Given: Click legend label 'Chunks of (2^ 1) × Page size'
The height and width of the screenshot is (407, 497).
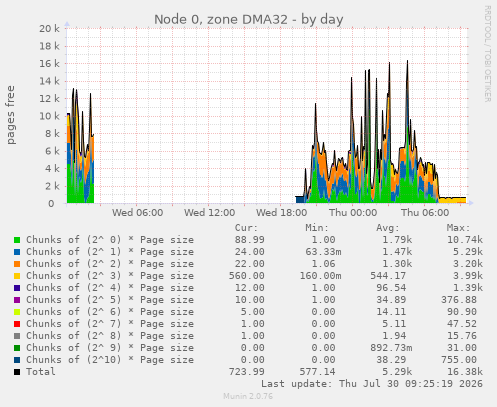Looking at the screenshot, I should (x=110, y=252).
